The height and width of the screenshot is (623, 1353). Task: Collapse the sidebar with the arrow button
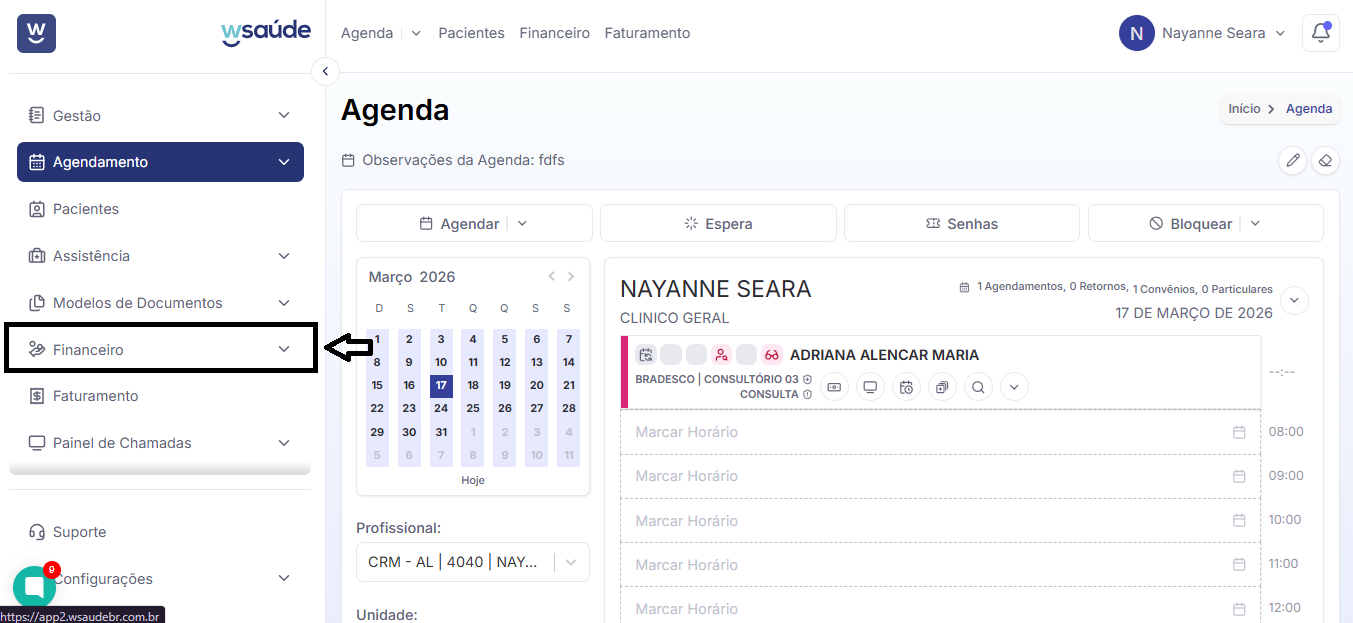tap(325, 71)
